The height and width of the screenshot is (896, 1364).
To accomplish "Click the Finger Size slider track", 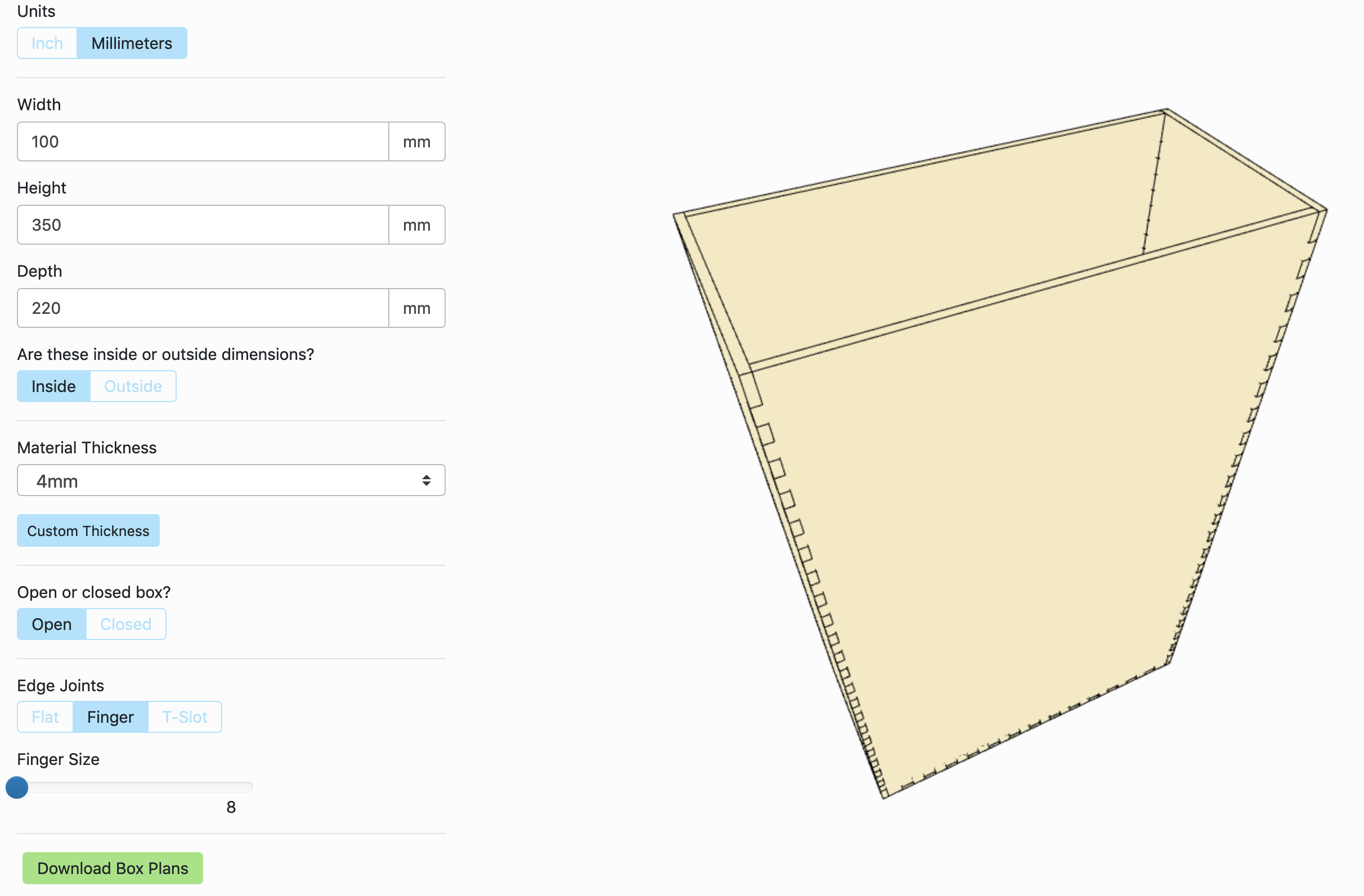I will [135, 787].
